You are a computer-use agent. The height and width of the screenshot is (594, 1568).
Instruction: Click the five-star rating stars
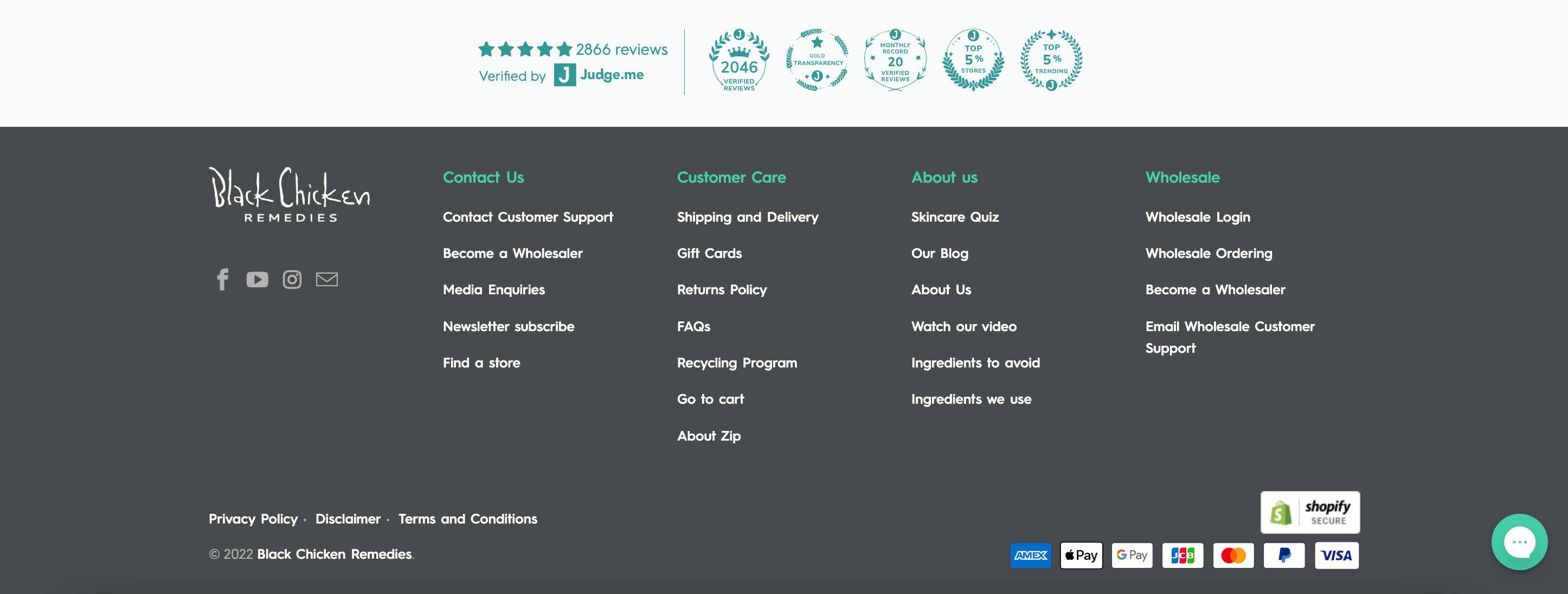525,49
